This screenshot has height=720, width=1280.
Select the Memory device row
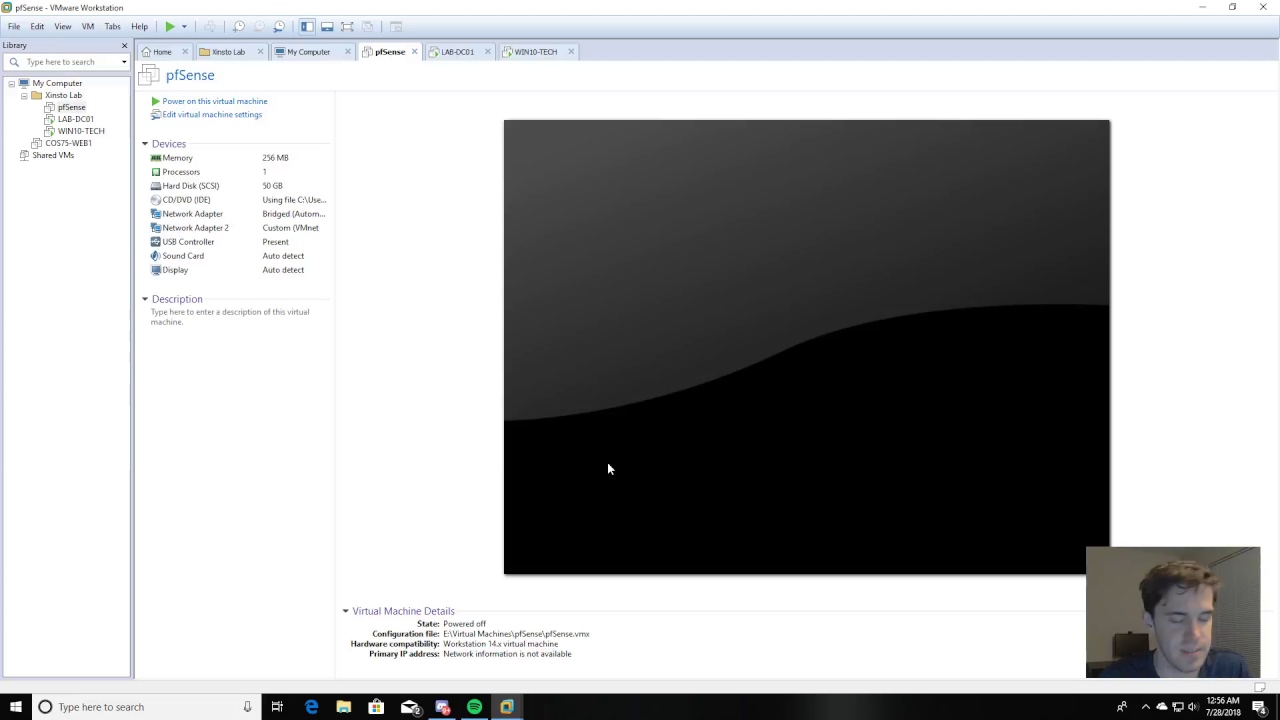[x=238, y=158]
